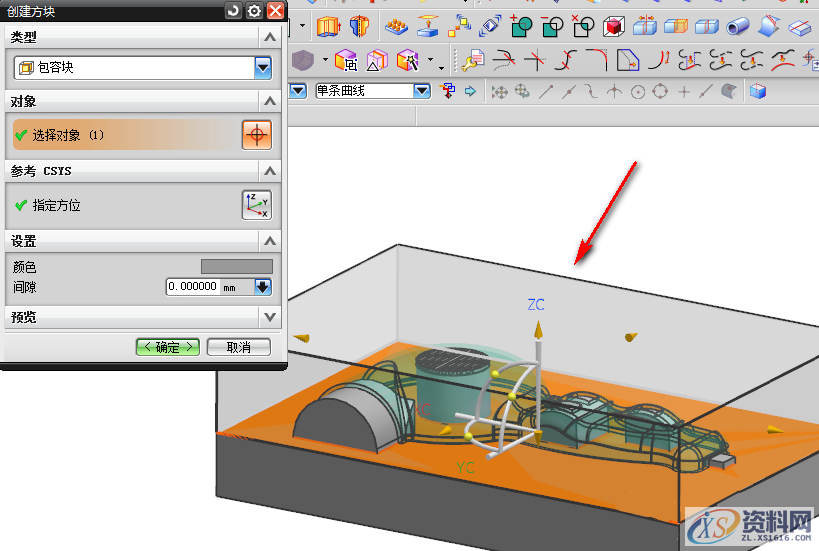
Task: Click the 确定 button
Action: point(168,347)
